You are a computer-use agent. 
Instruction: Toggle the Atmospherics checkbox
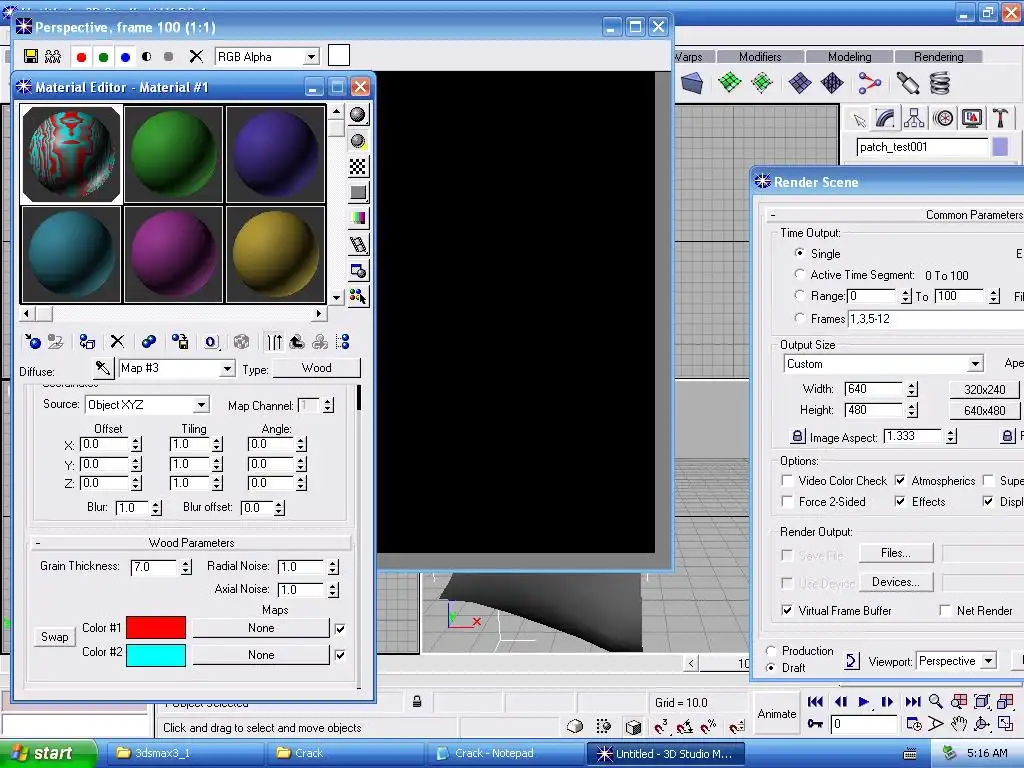(900, 481)
